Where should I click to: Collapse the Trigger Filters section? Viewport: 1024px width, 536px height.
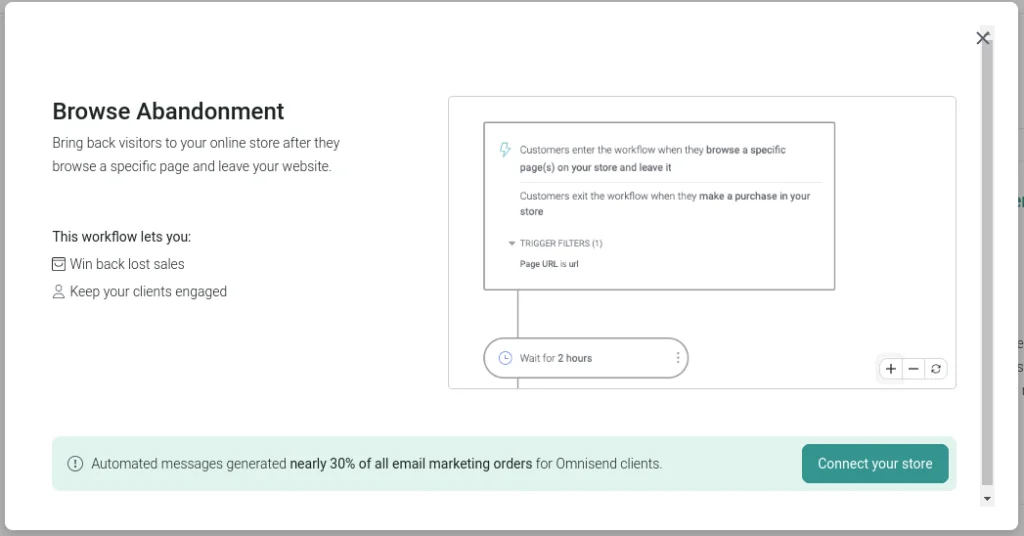pos(512,243)
